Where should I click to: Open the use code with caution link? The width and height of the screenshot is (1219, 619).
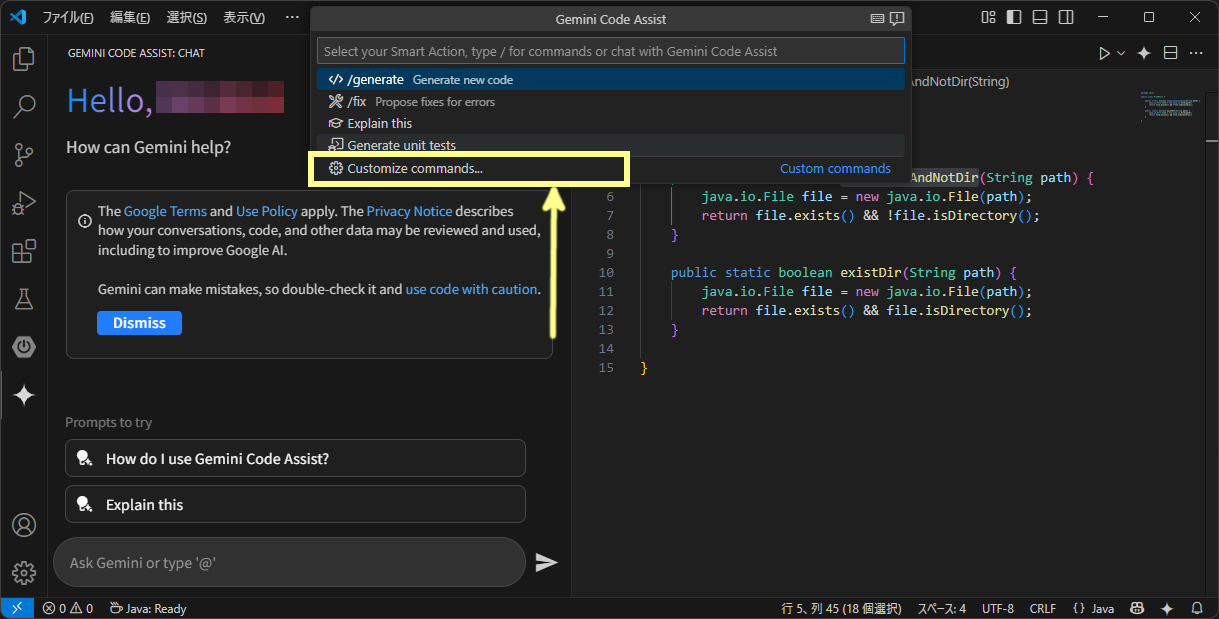point(471,289)
